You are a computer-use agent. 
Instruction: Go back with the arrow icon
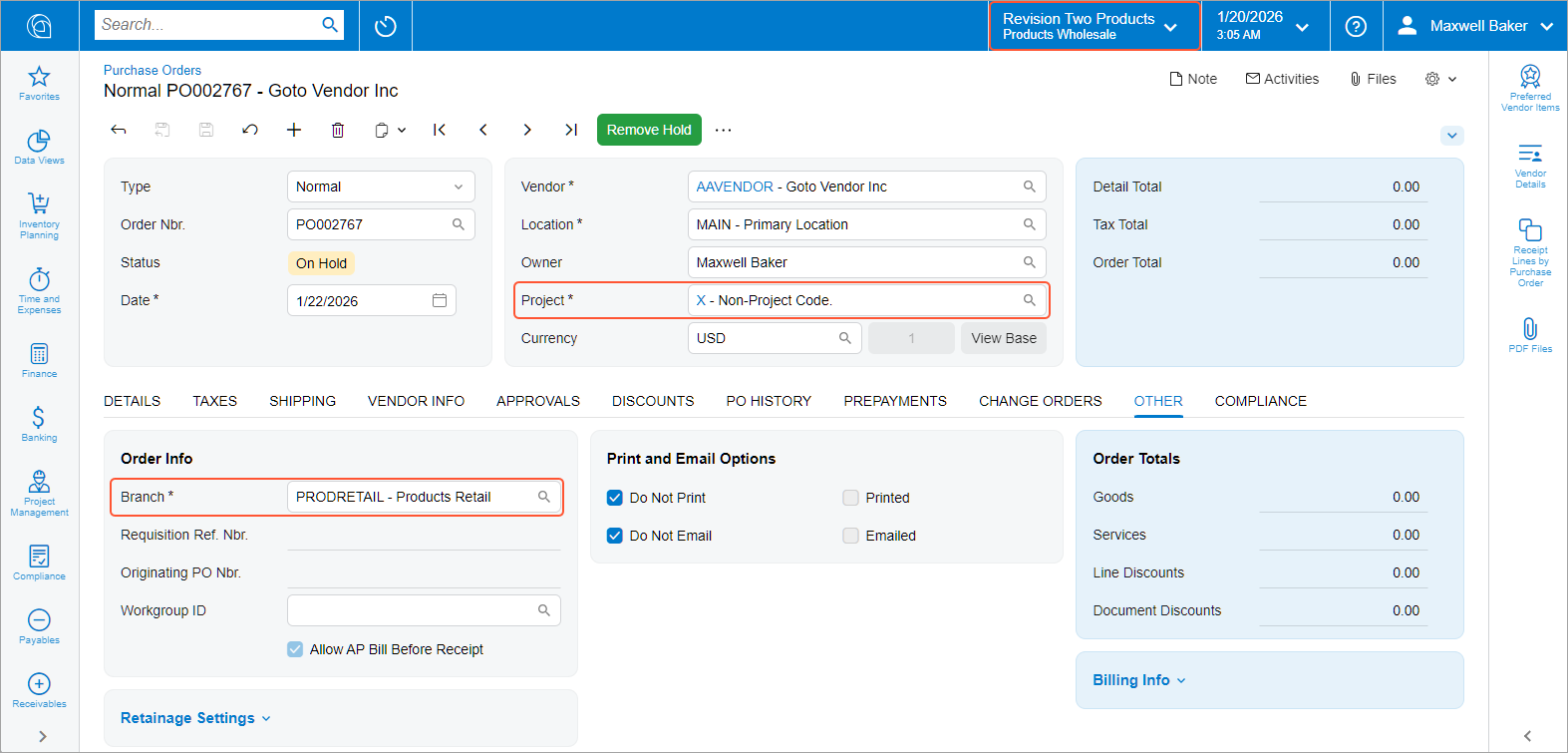(x=119, y=130)
